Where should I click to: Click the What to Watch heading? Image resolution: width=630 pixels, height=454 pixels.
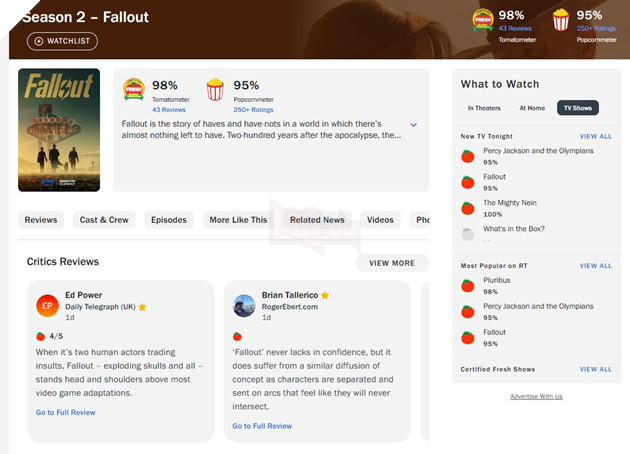500,84
